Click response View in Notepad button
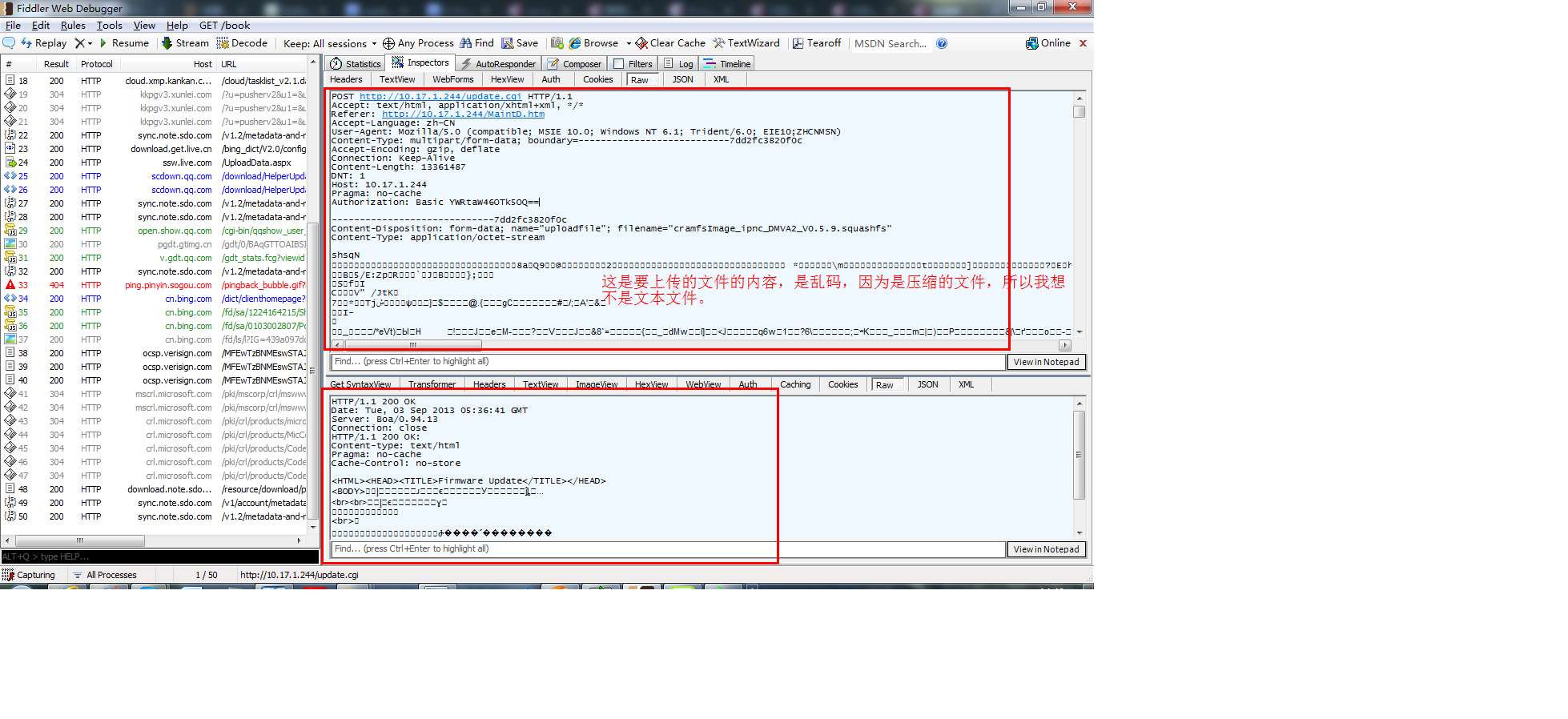This screenshot has height=719, width=1568. pyautogui.click(x=1046, y=549)
